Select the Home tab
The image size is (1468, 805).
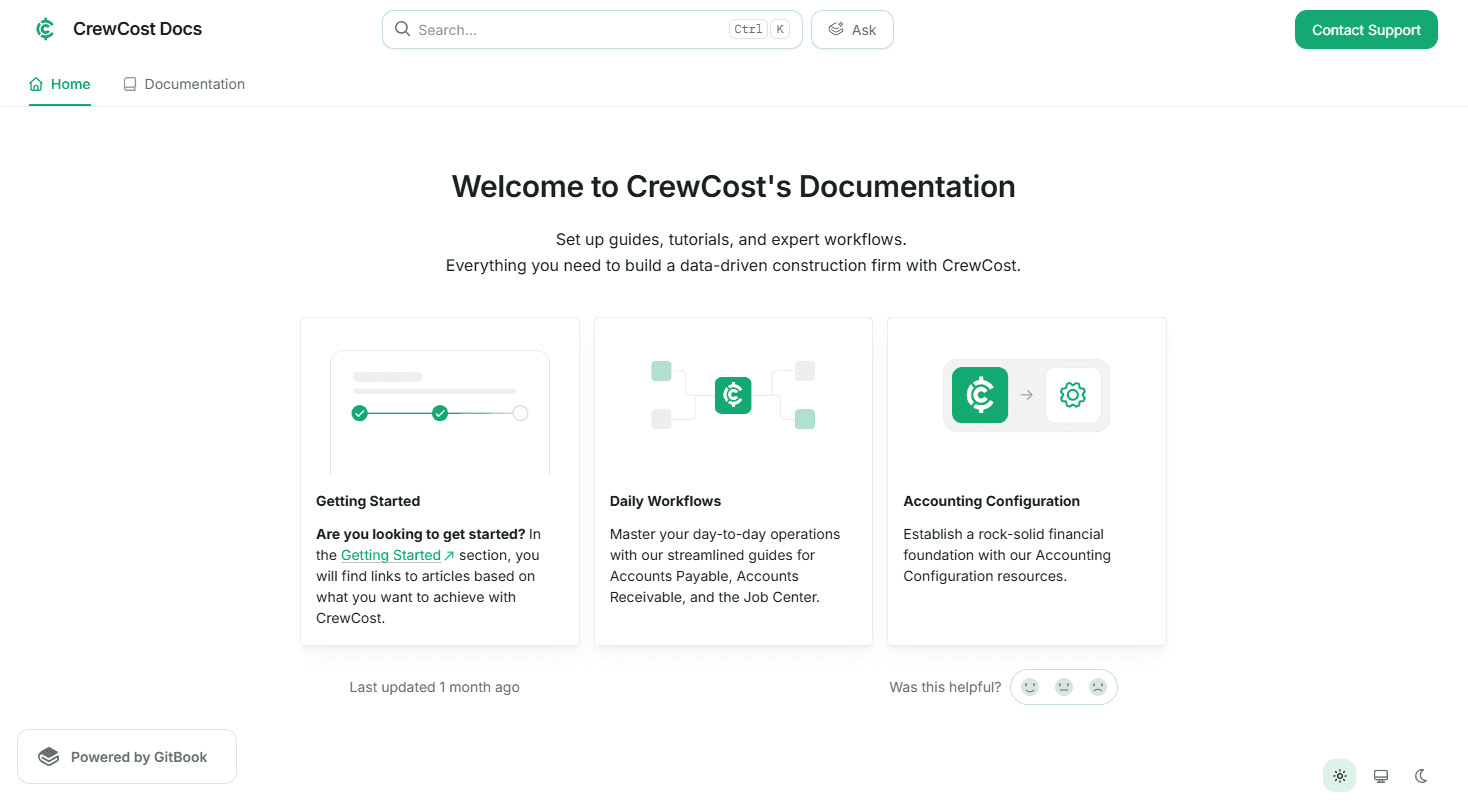[x=60, y=84]
